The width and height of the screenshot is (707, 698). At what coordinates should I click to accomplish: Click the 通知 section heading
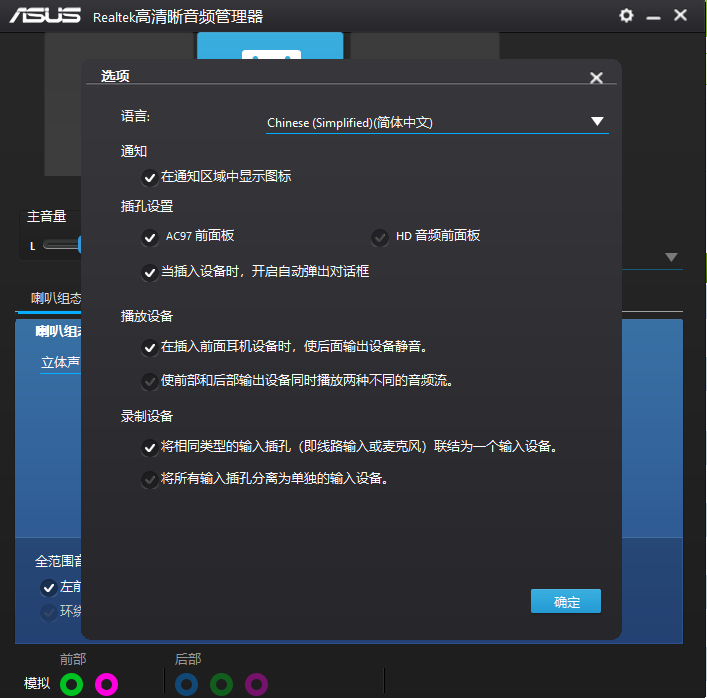pyautogui.click(x=133, y=151)
